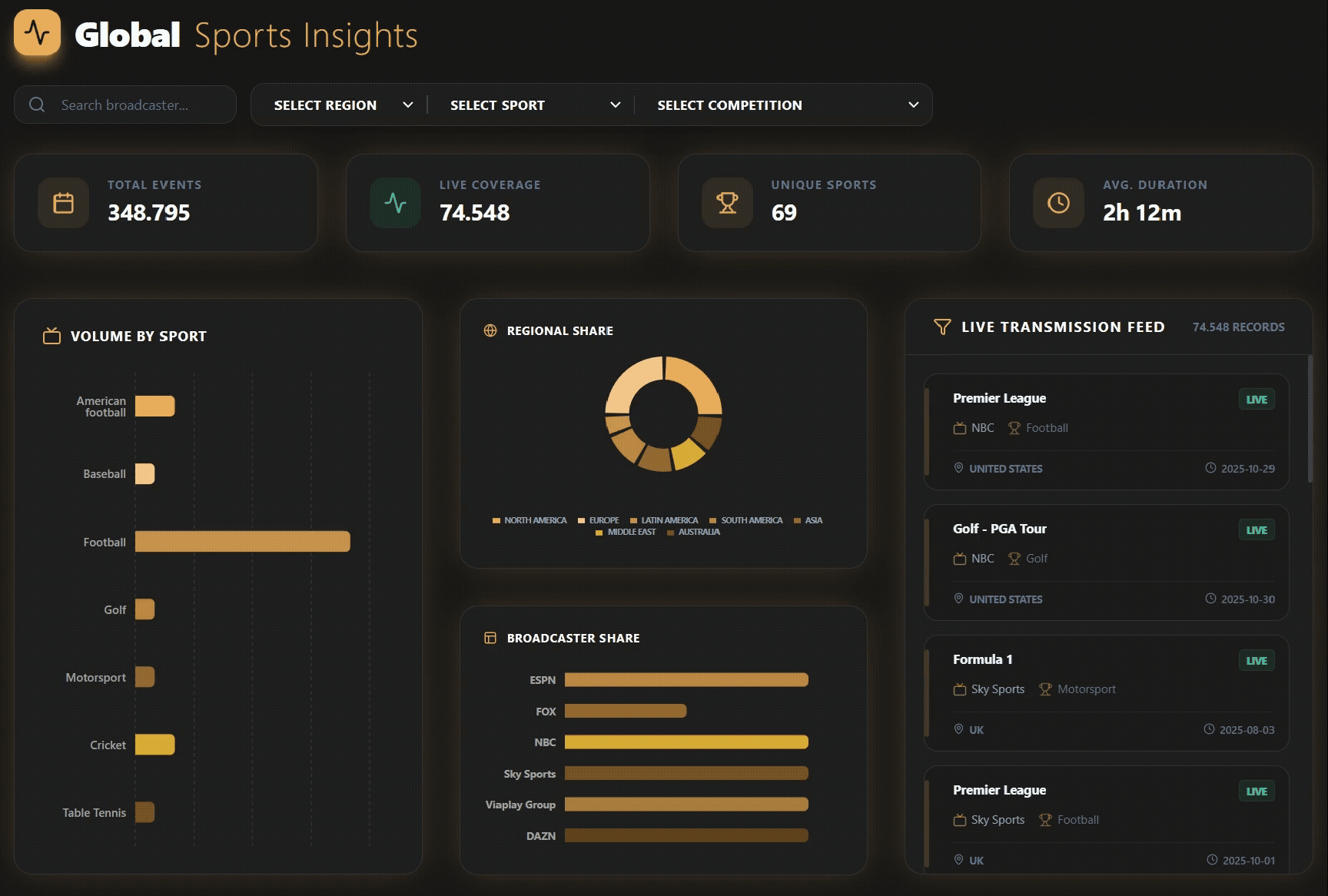This screenshot has height=896, width=1328.
Task: Click the clock icon in Avg. Duration card
Action: pyautogui.click(x=1058, y=203)
